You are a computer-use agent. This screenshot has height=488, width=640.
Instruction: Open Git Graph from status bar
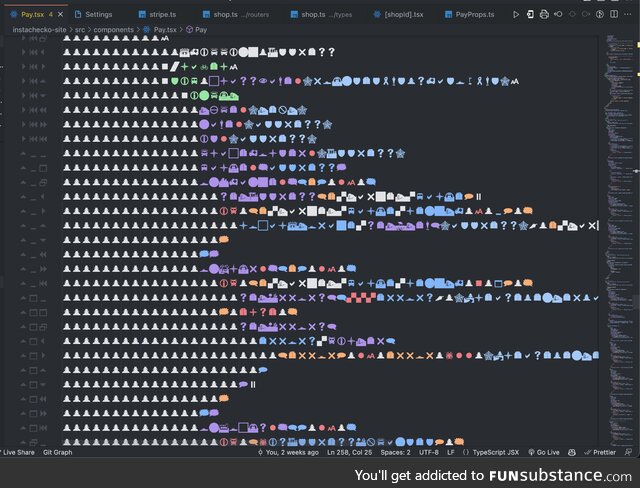pos(58,452)
